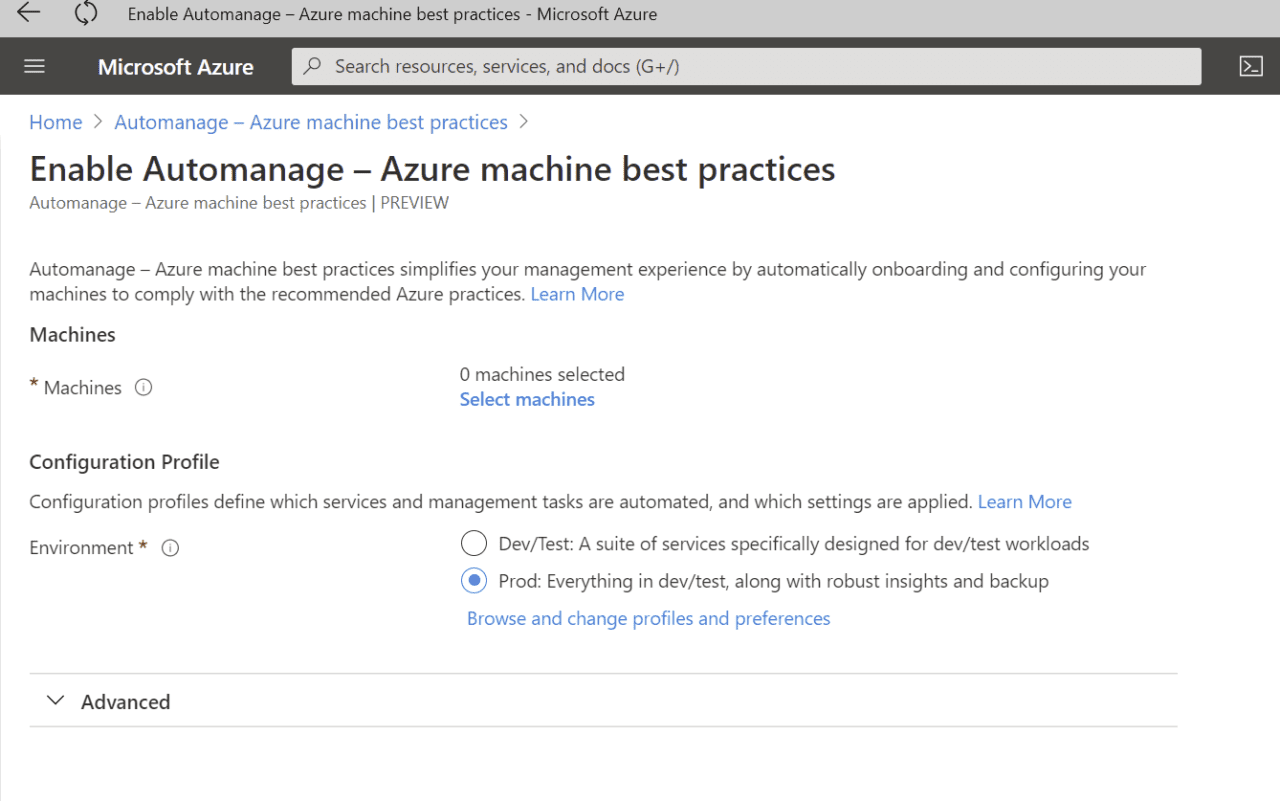Open the hamburger portal menu
Screen dimensions: 1280x801
point(34,66)
